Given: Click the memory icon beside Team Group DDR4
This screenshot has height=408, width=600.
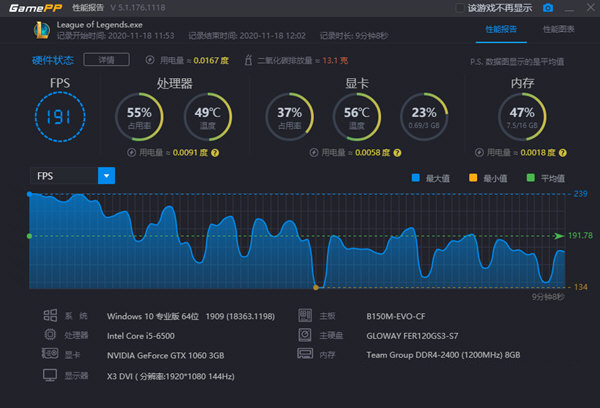Looking at the screenshot, I should (x=305, y=353).
